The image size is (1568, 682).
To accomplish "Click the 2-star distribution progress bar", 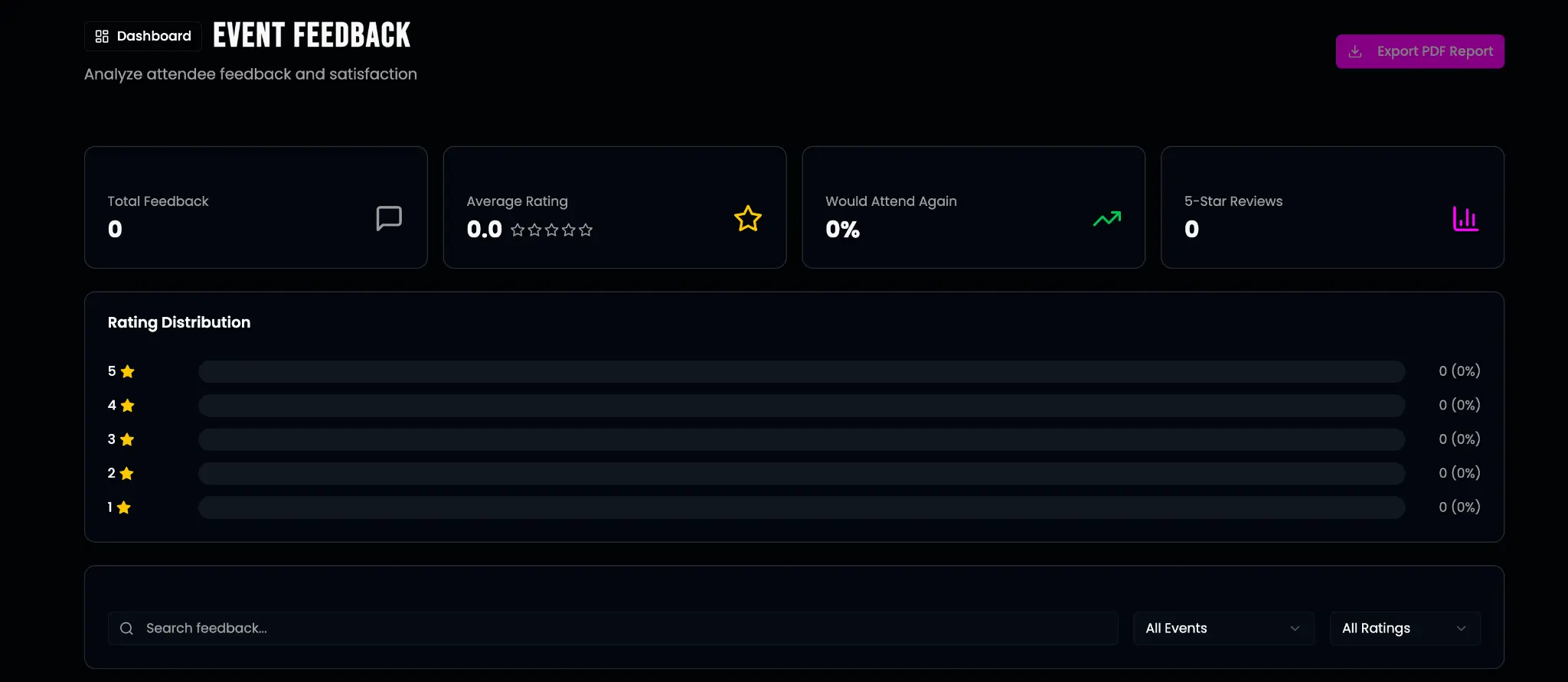I will pyautogui.click(x=802, y=474).
